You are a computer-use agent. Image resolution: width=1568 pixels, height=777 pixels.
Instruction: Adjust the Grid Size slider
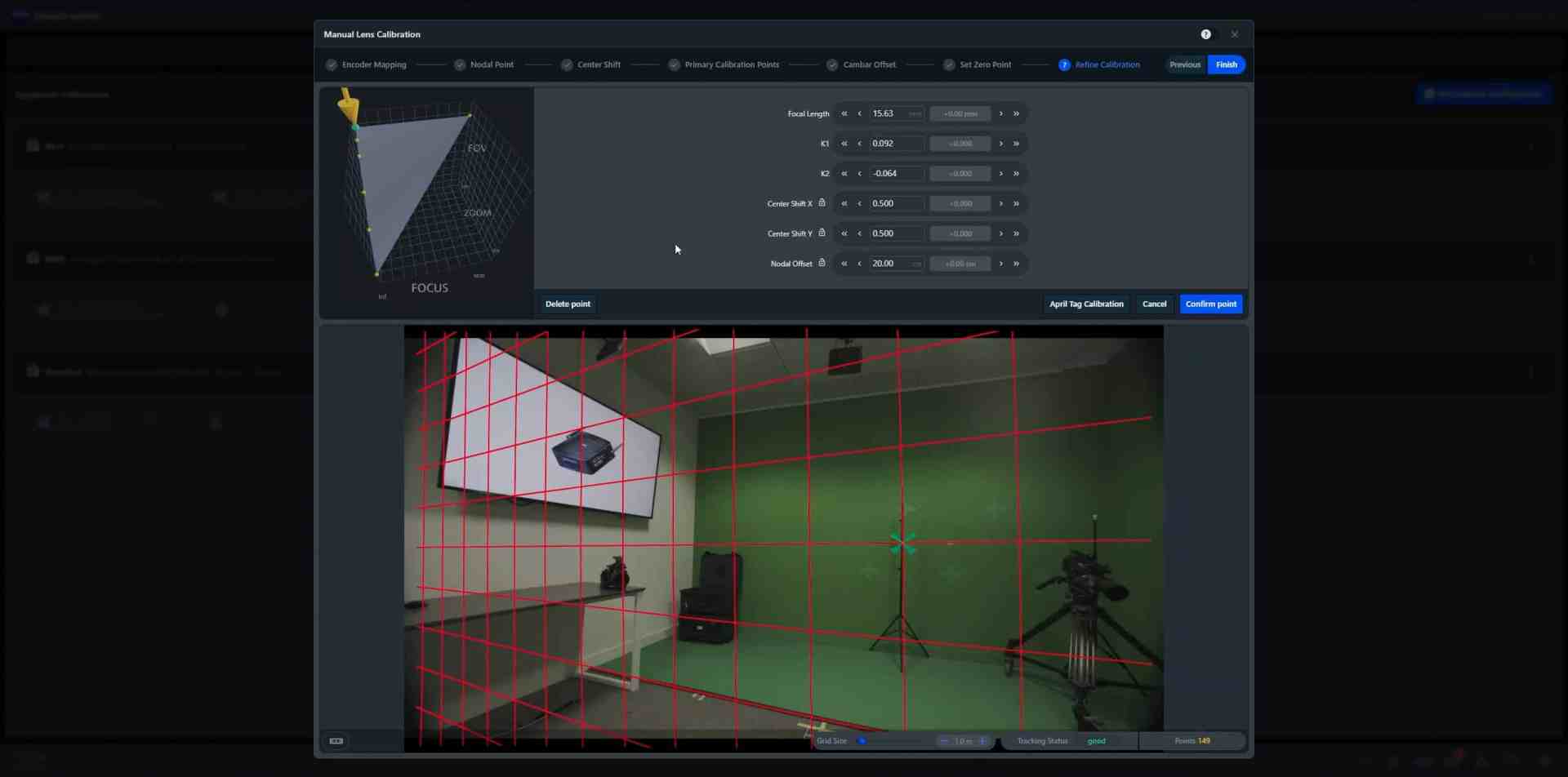[864, 740]
